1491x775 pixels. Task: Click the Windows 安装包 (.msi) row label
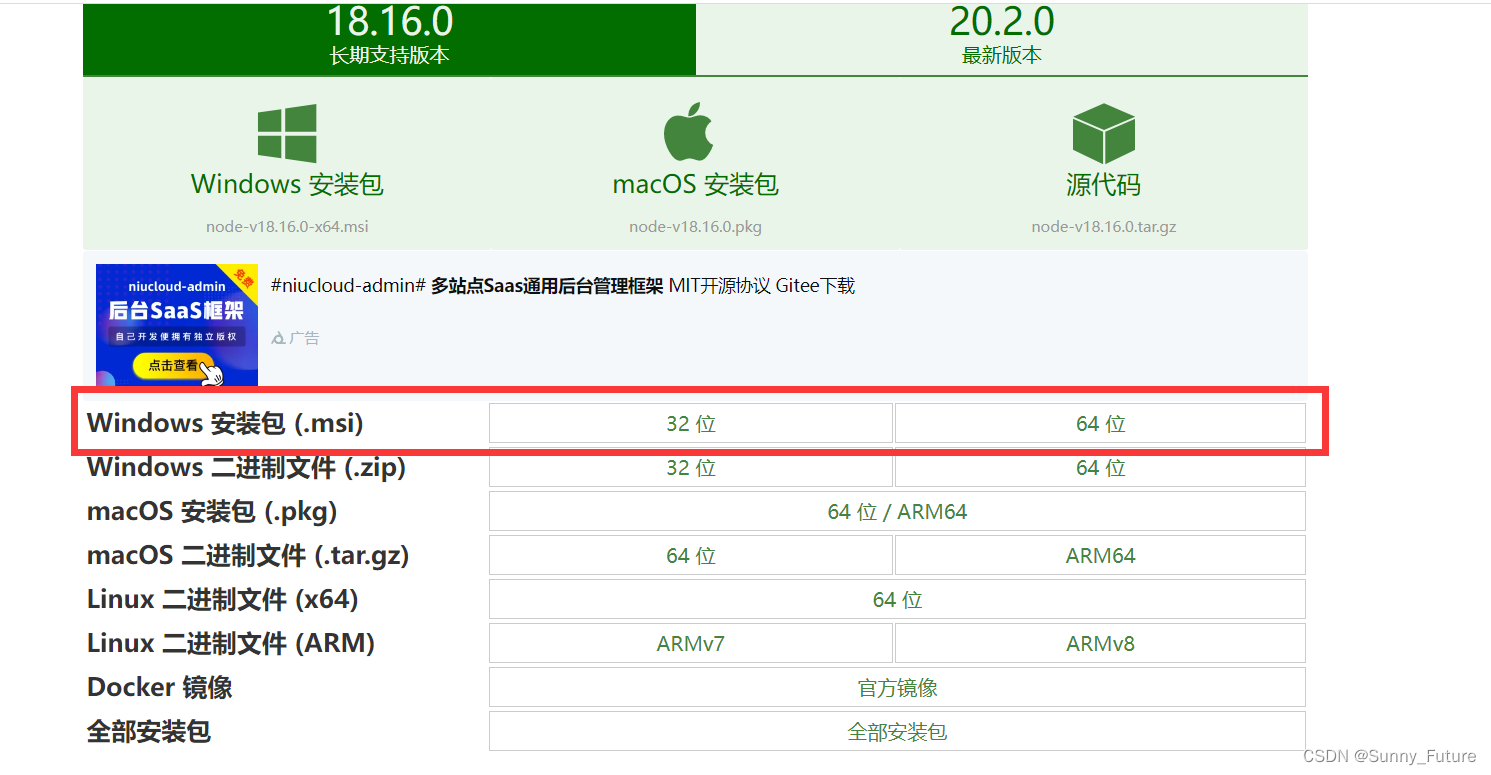point(225,423)
